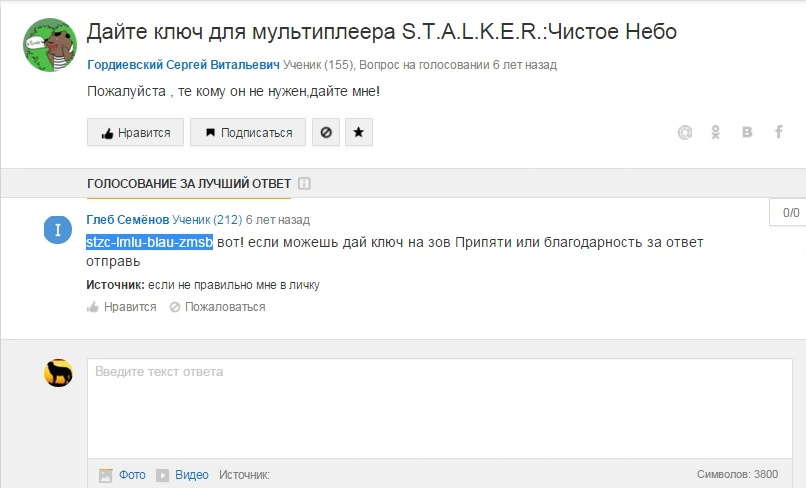Attach a video via Видео link

(x=192, y=475)
